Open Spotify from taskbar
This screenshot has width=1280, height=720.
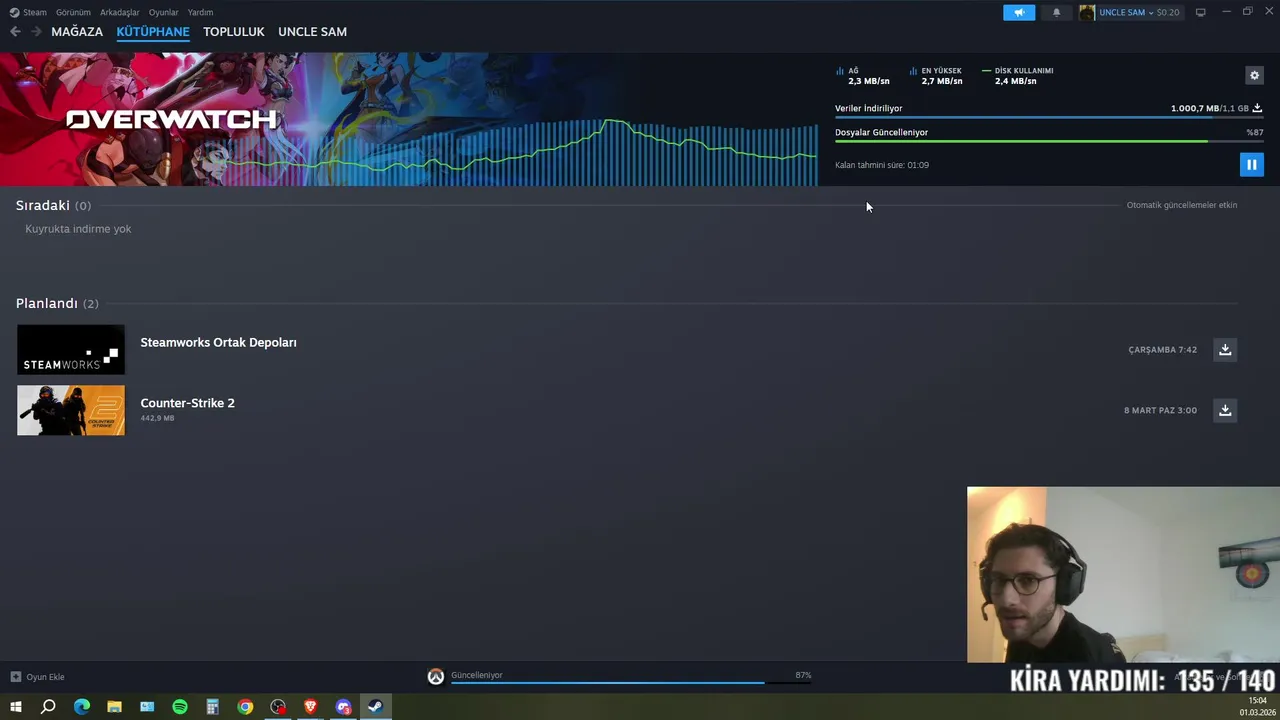click(180, 707)
